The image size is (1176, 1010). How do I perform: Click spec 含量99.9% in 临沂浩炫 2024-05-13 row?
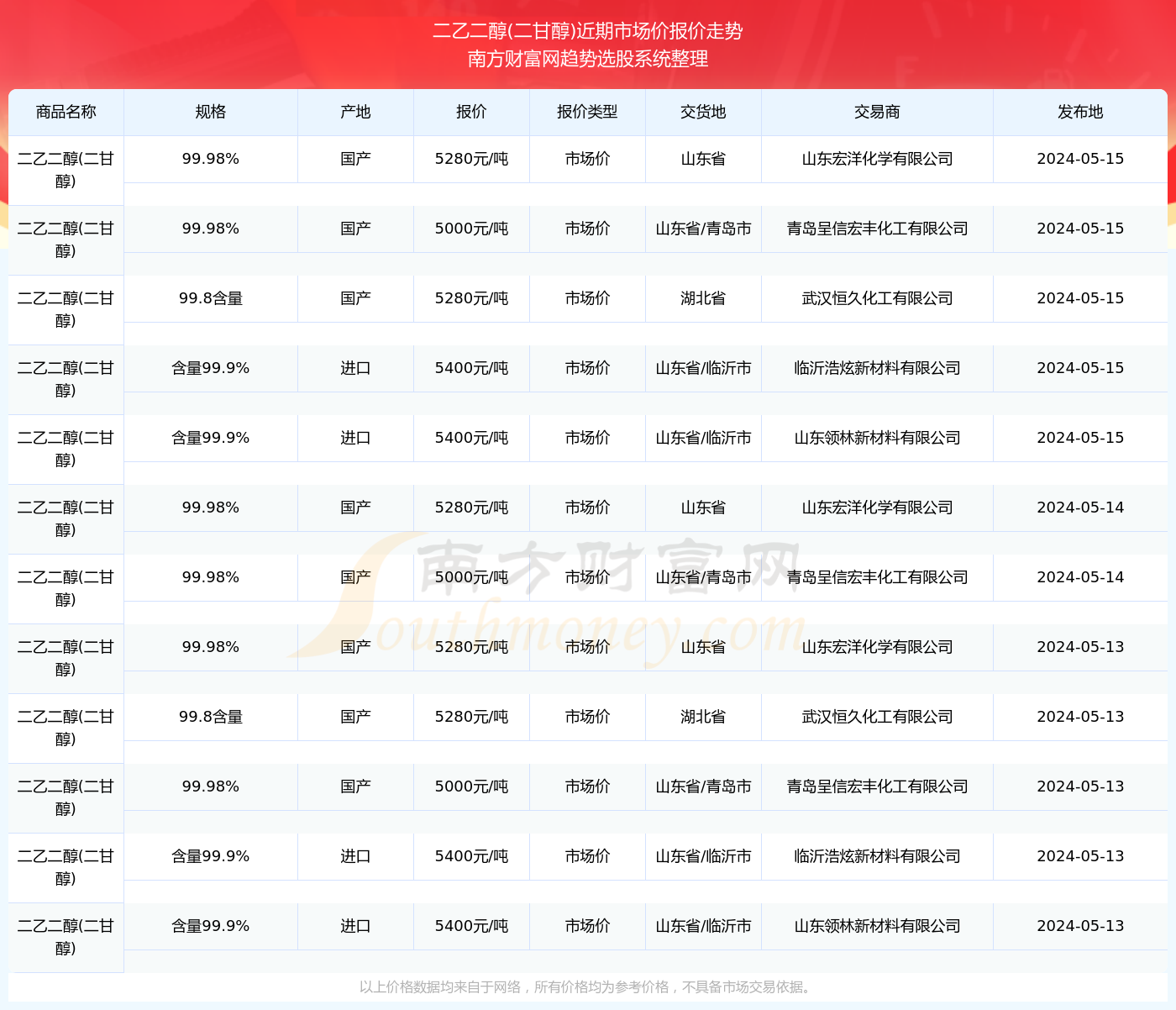pyautogui.click(x=211, y=856)
